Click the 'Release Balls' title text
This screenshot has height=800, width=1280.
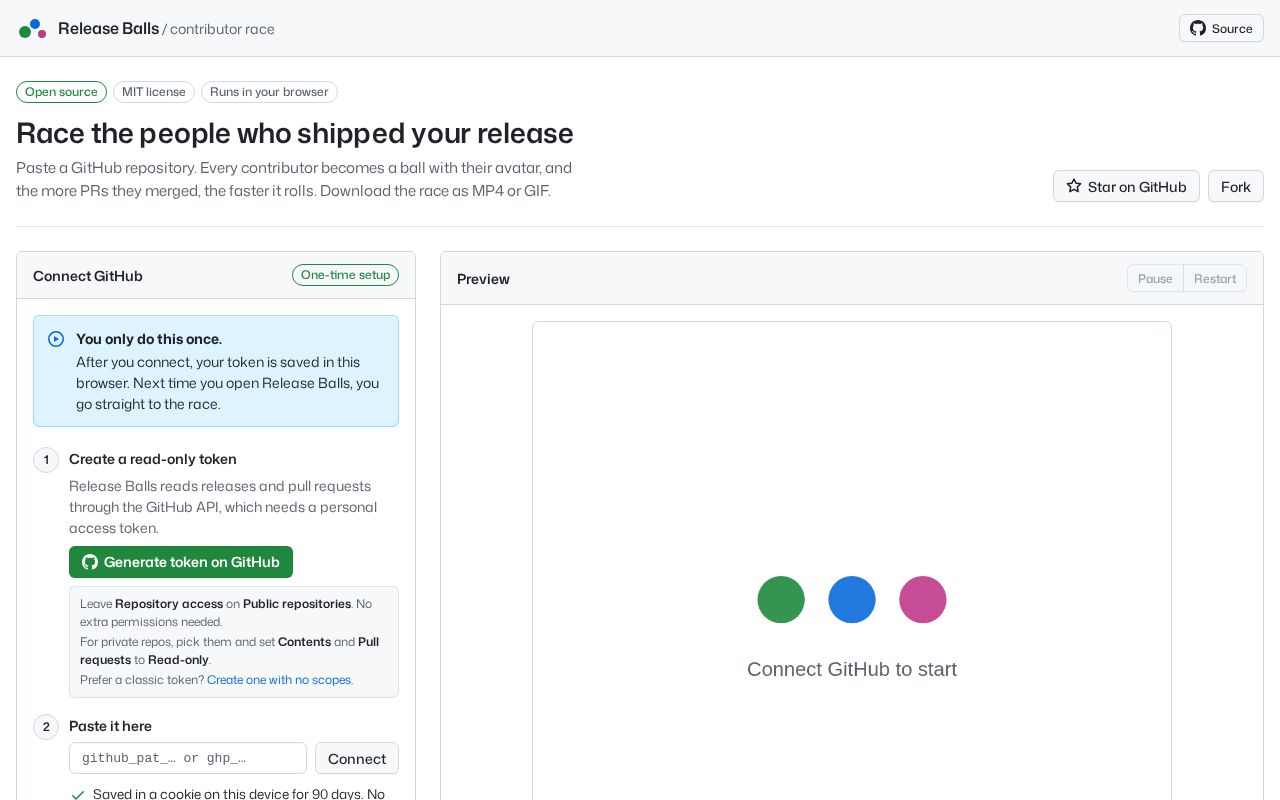click(108, 29)
